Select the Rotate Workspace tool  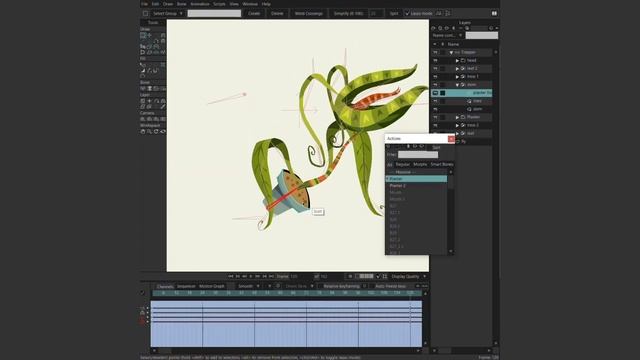click(x=156, y=131)
